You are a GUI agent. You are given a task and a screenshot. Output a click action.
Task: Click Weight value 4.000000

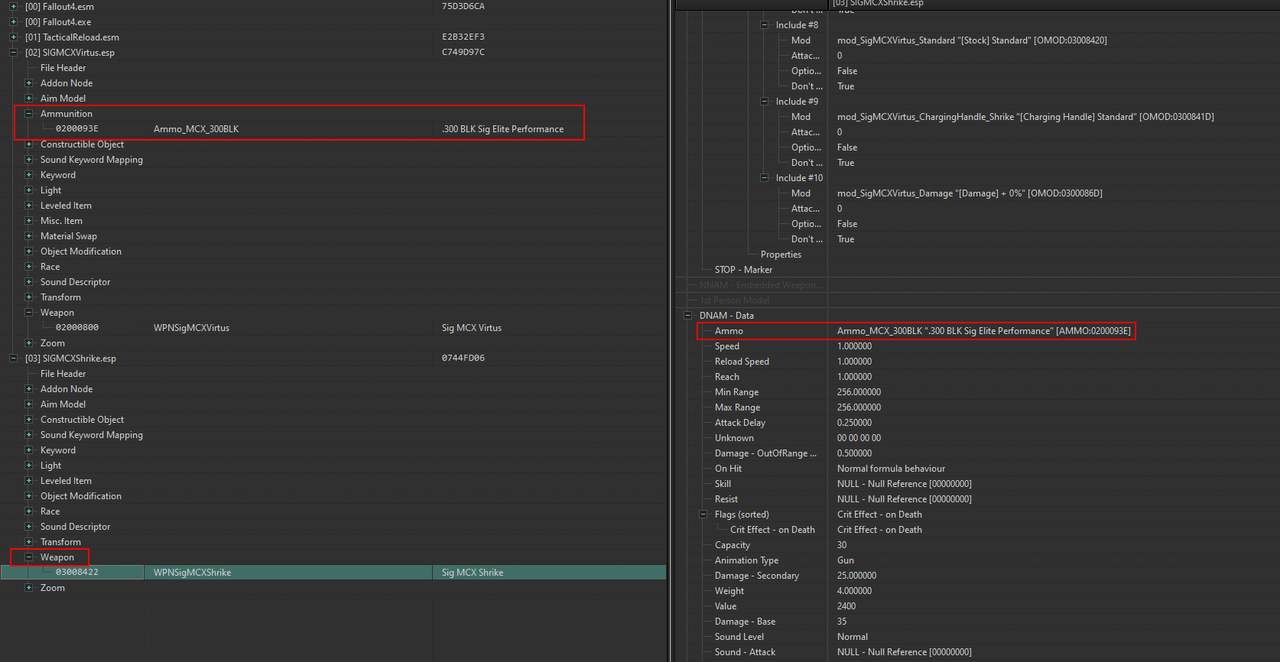point(854,591)
